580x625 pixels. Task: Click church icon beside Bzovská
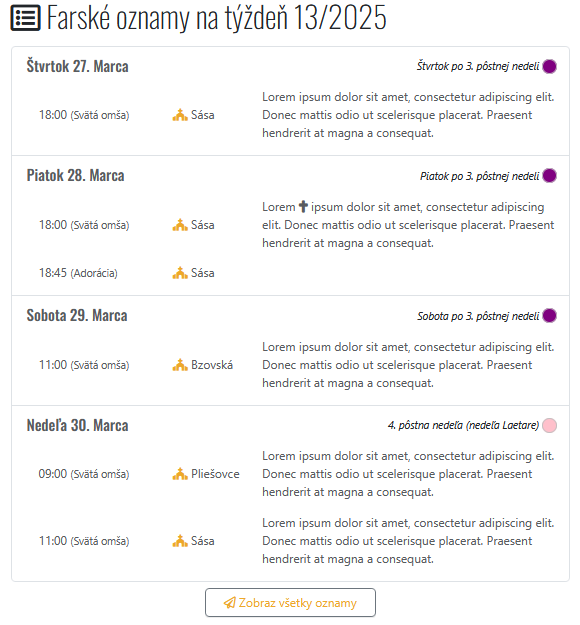point(180,365)
